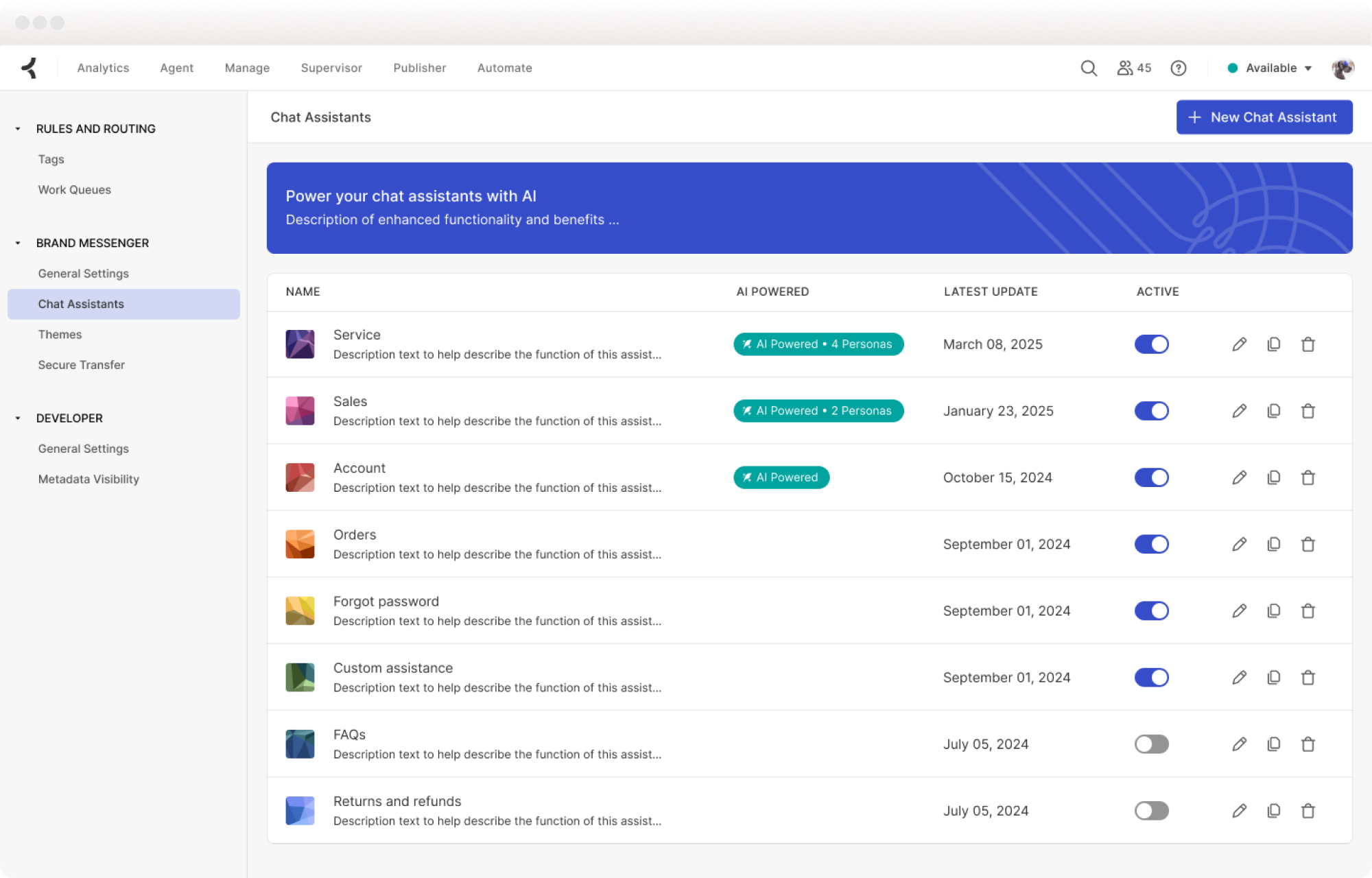Disable the Orders assistant
Screen dimensions: 1372x878
pos(1152,544)
